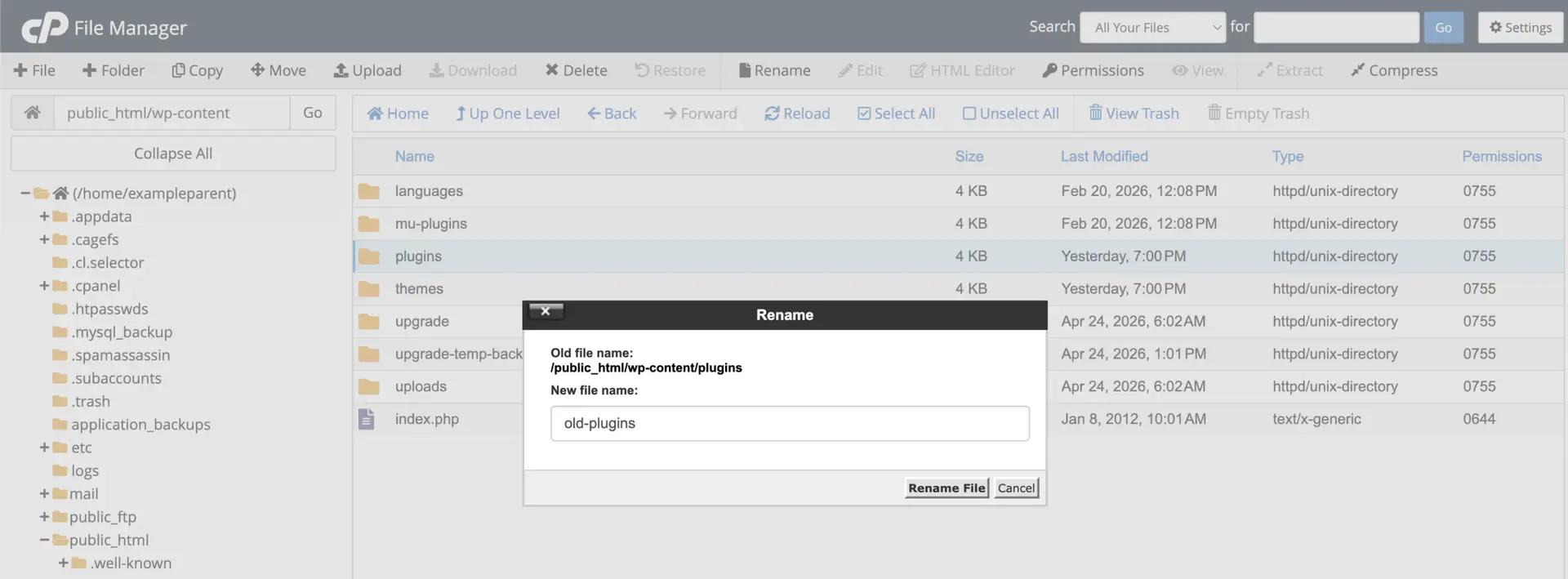Go to Home in navigation bar
The height and width of the screenshot is (579, 1568).
point(398,114)
